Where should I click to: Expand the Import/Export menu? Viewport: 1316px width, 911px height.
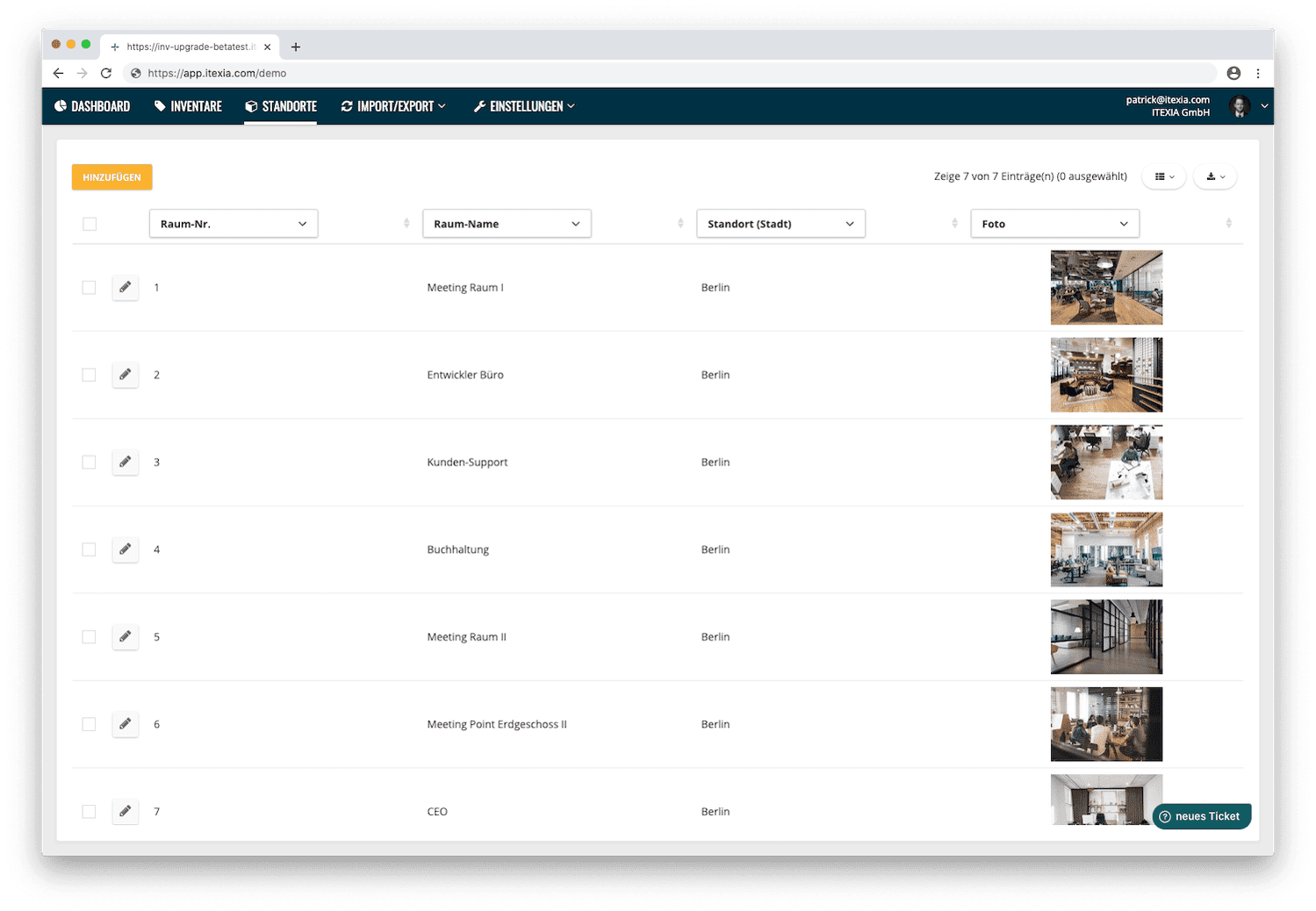pos(393,106)
